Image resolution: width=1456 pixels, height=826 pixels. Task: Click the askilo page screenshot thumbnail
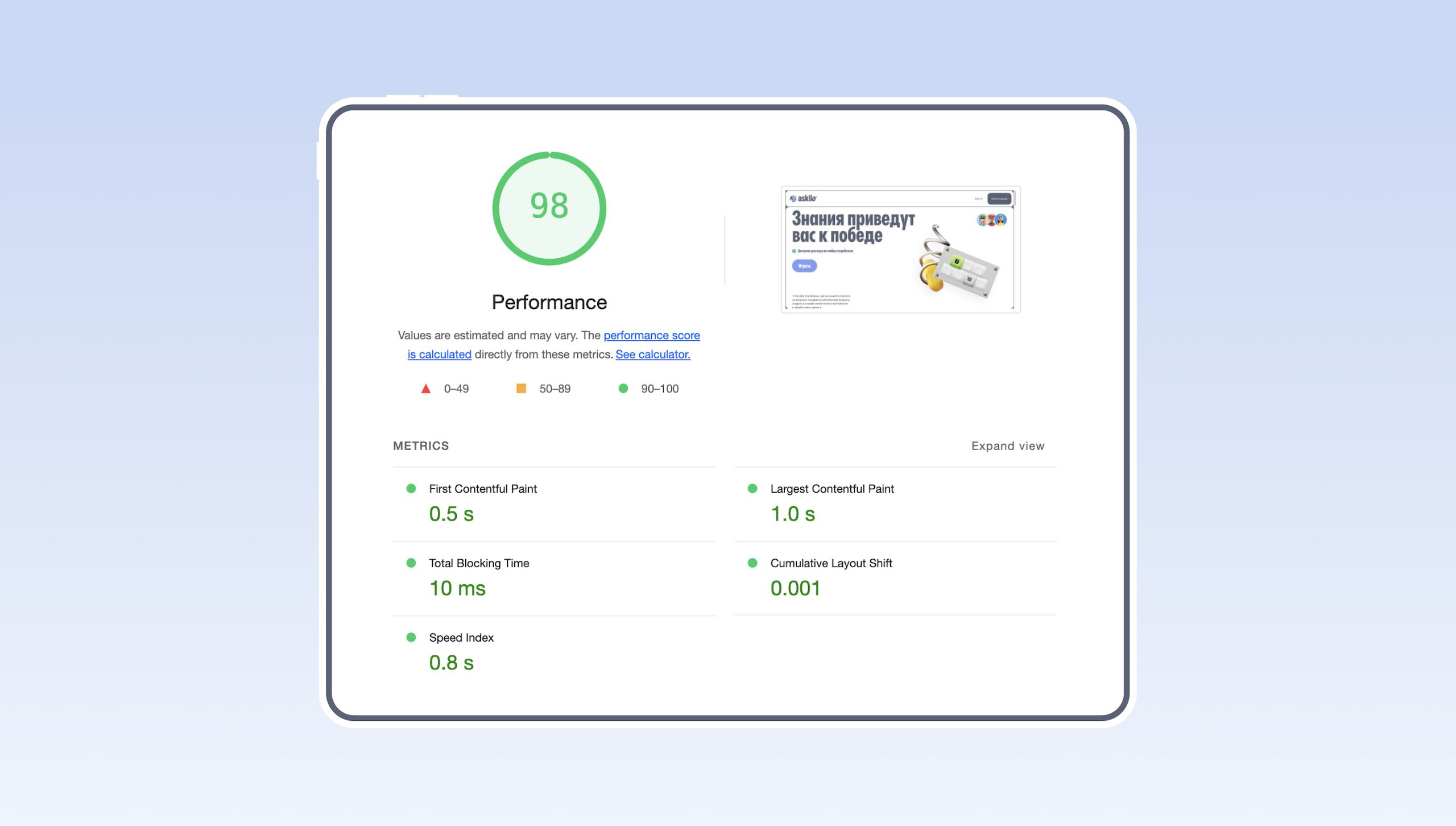pos(900,249)
